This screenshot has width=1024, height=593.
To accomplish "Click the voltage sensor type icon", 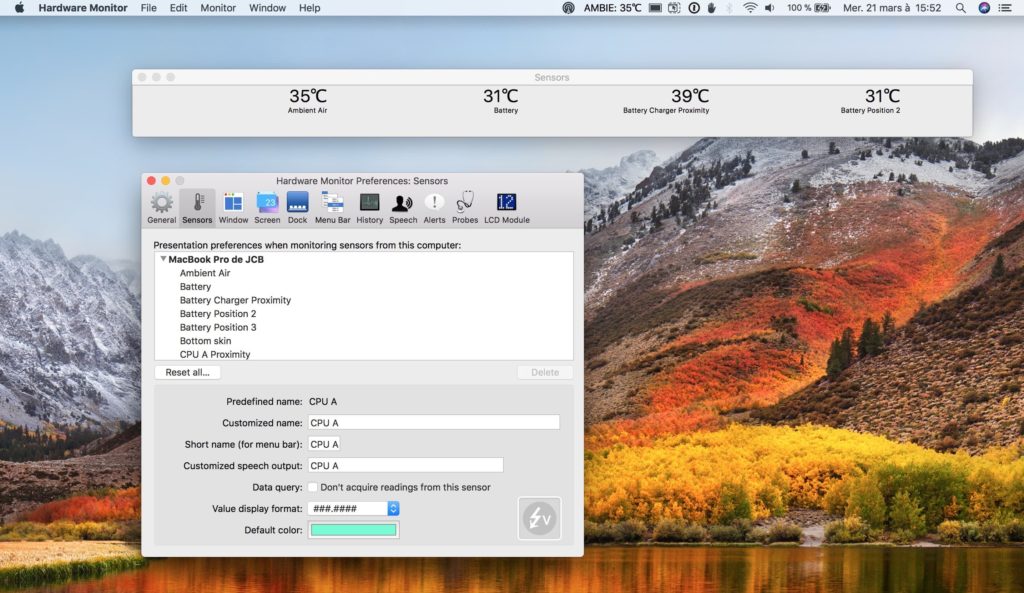I will [539, 519].
